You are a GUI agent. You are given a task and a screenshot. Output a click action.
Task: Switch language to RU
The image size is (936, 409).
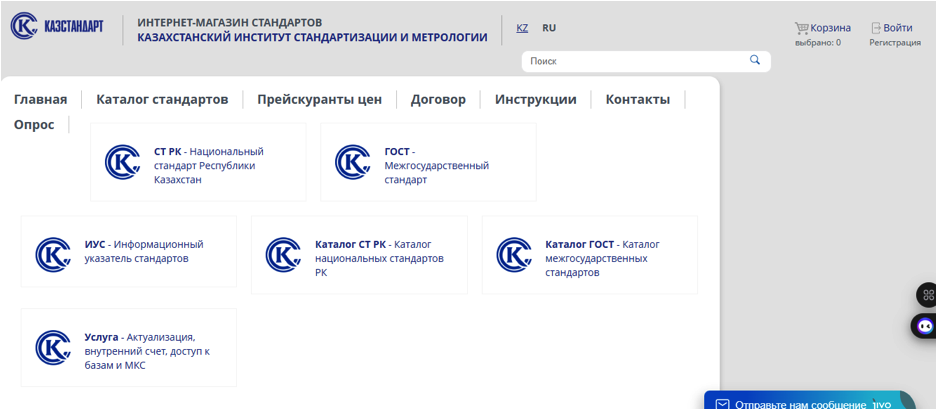click(x=549, y=27)
